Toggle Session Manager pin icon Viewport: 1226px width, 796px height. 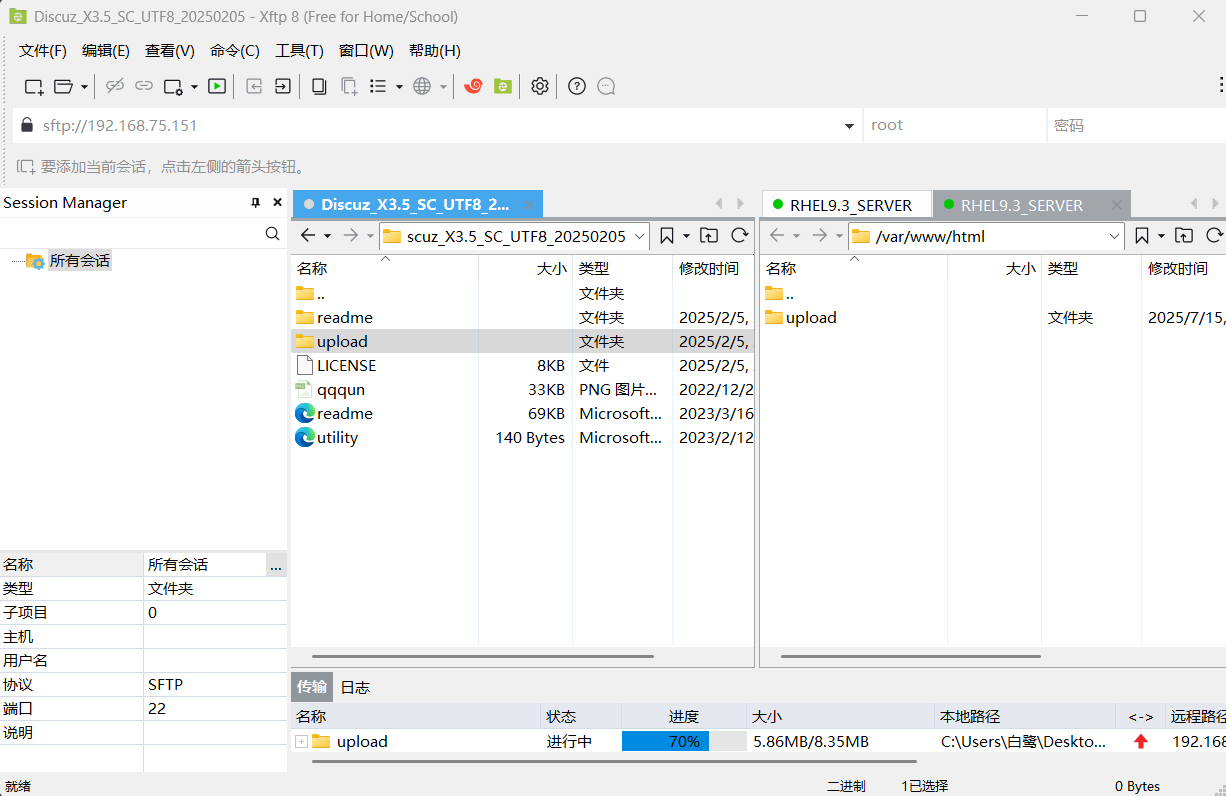point(255,202)
